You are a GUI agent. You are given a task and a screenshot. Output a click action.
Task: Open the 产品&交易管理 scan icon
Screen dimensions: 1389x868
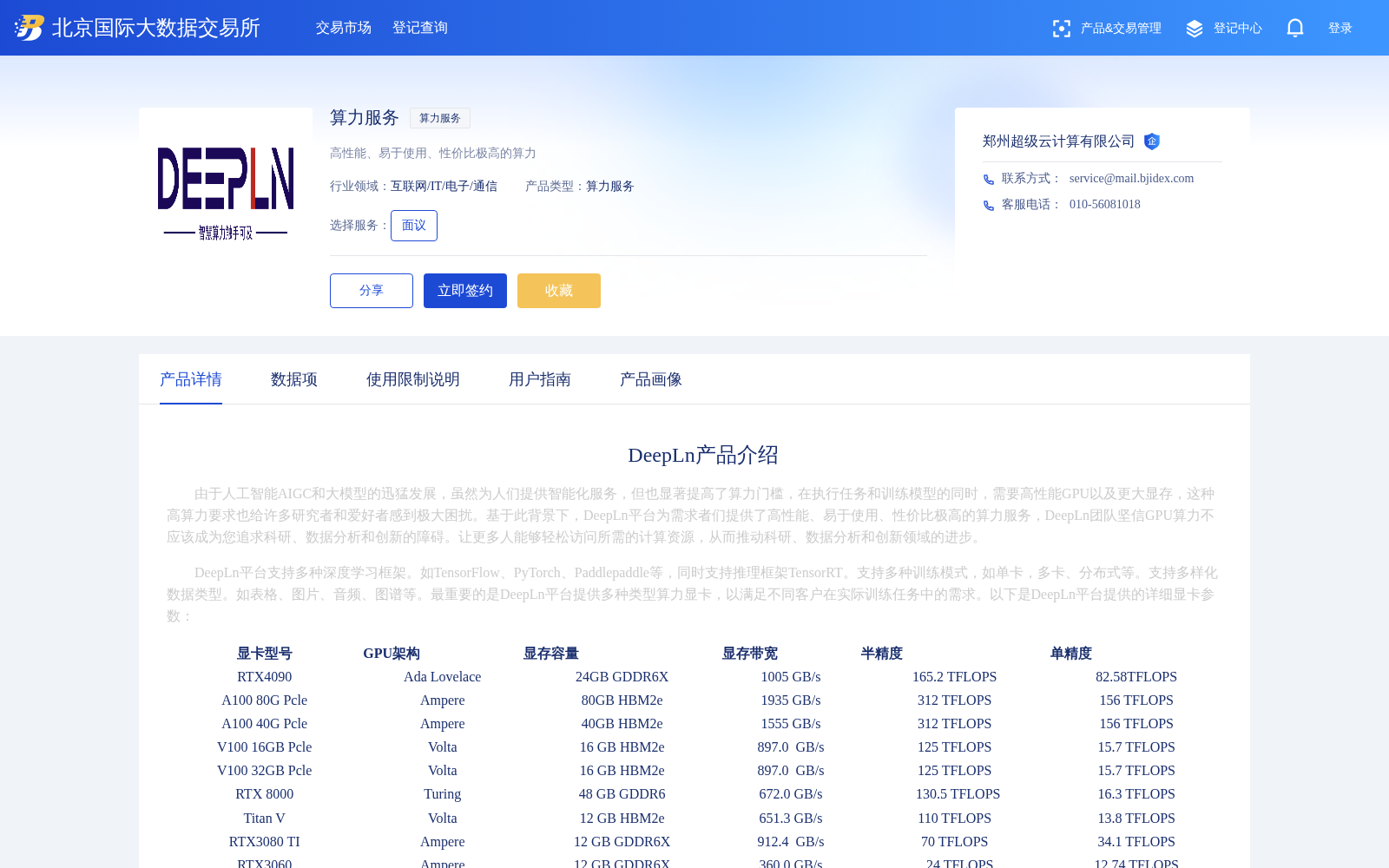coord(1061,29)
